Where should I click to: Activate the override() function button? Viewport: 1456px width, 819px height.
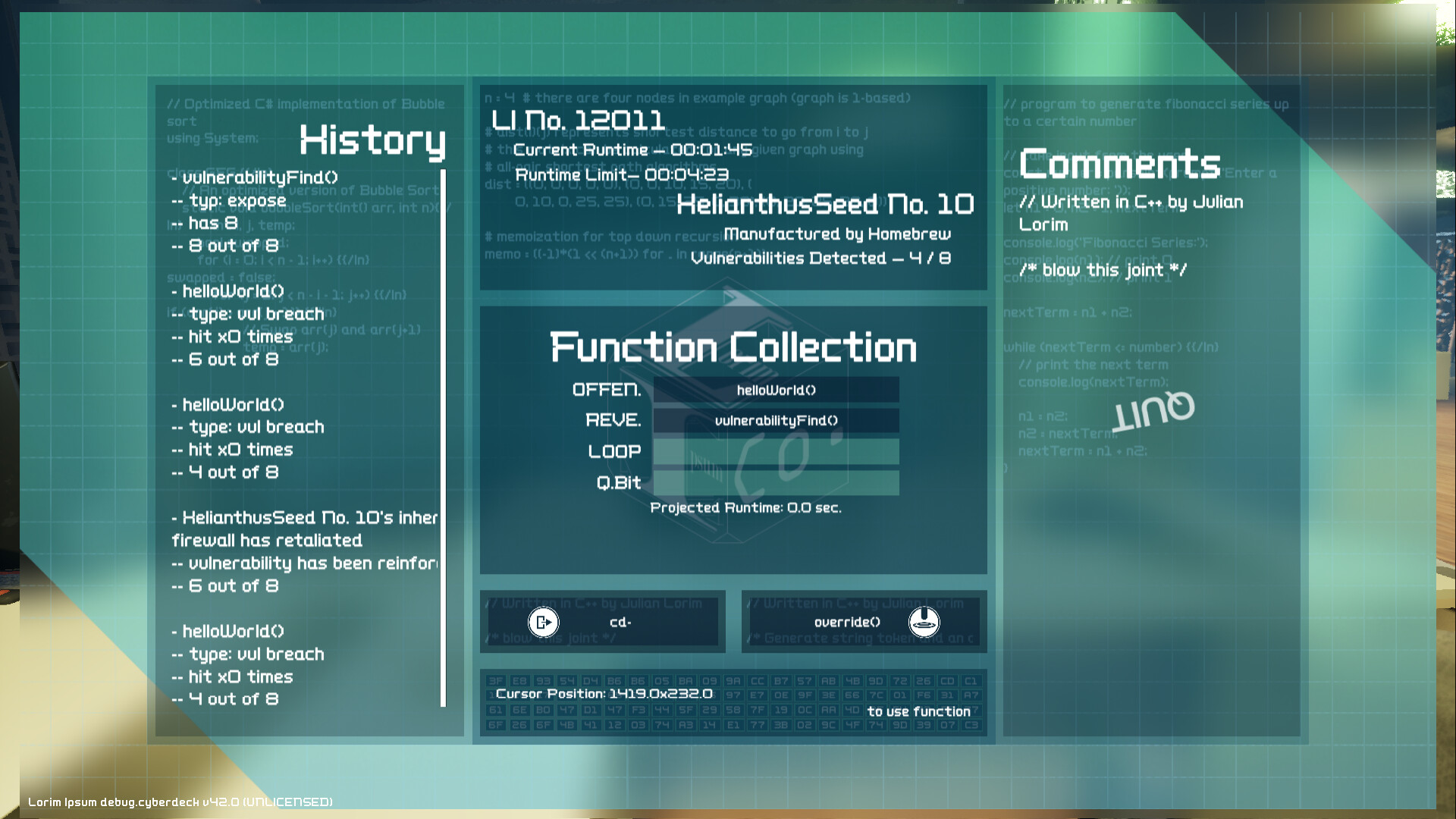pyautogui.click(x=864, y=622)
